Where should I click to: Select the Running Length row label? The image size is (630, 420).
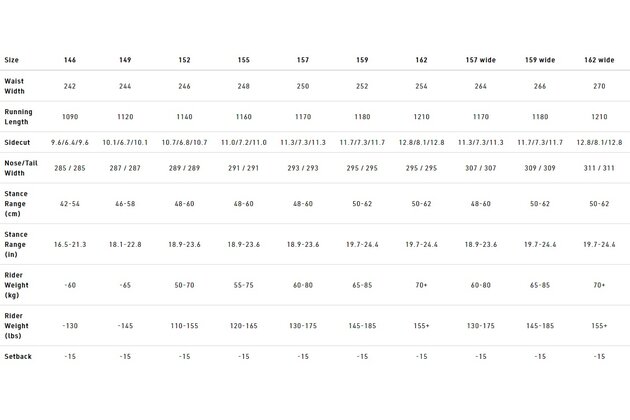tap(18, 117)
